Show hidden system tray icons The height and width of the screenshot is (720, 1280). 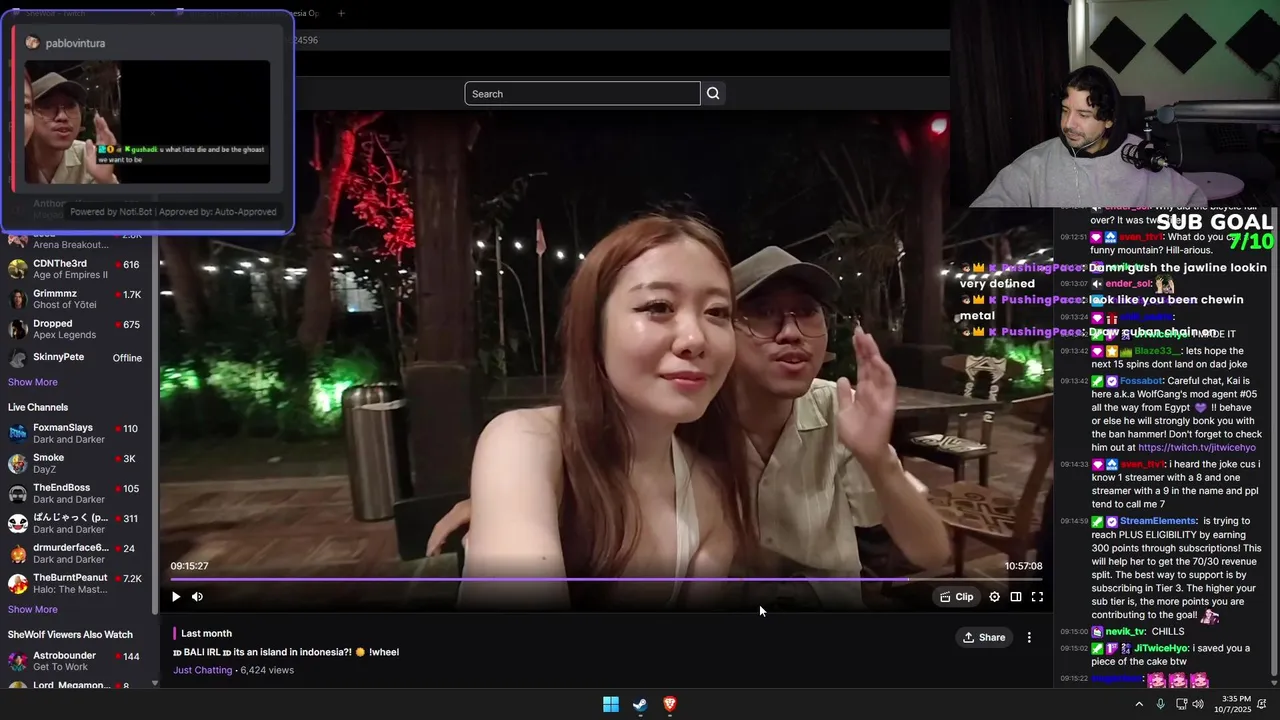coord(1139,704)
